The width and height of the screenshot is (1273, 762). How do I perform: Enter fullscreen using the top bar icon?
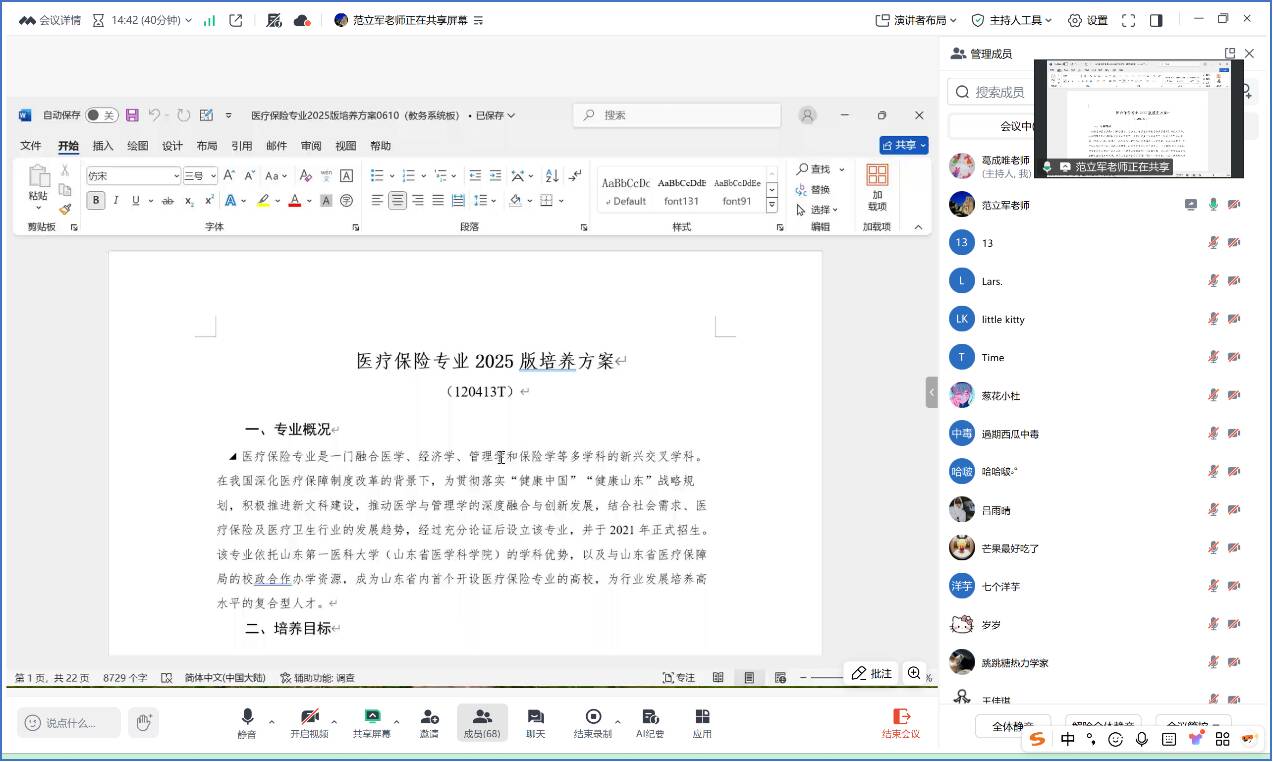pyautogui.click(x=1128, y=20)
